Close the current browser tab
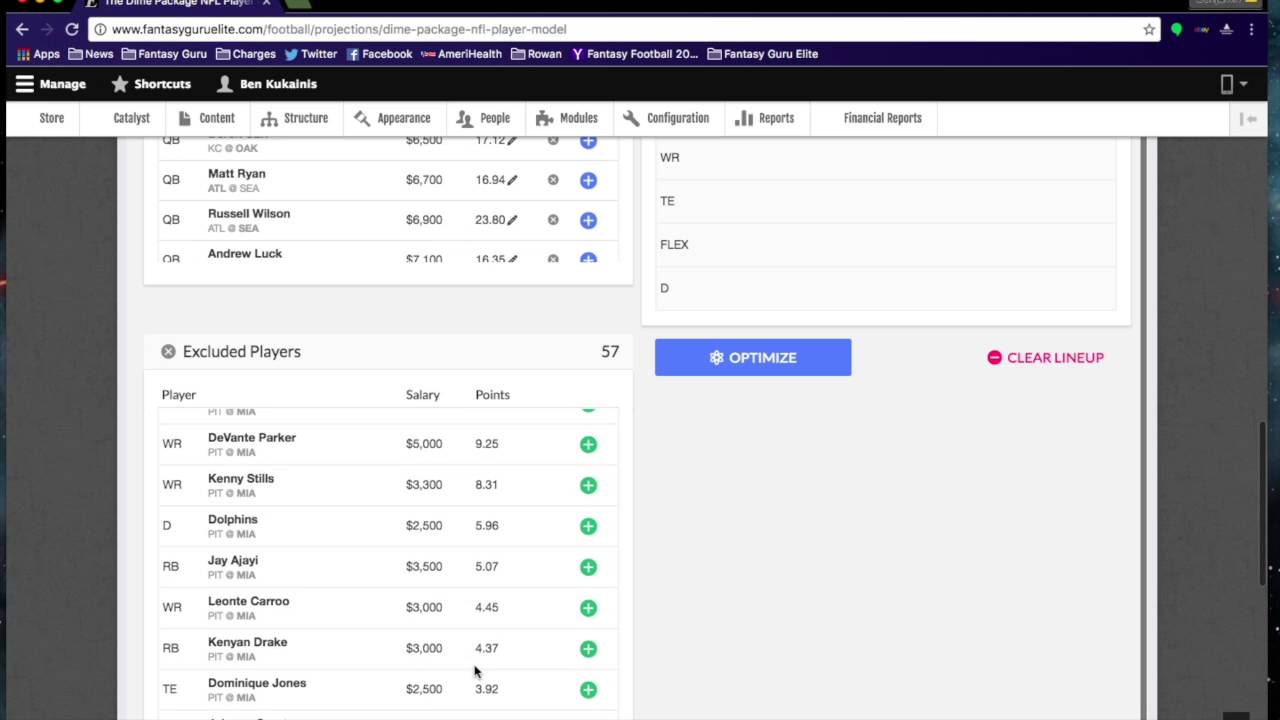1280x720 pixels. (266, 3)
